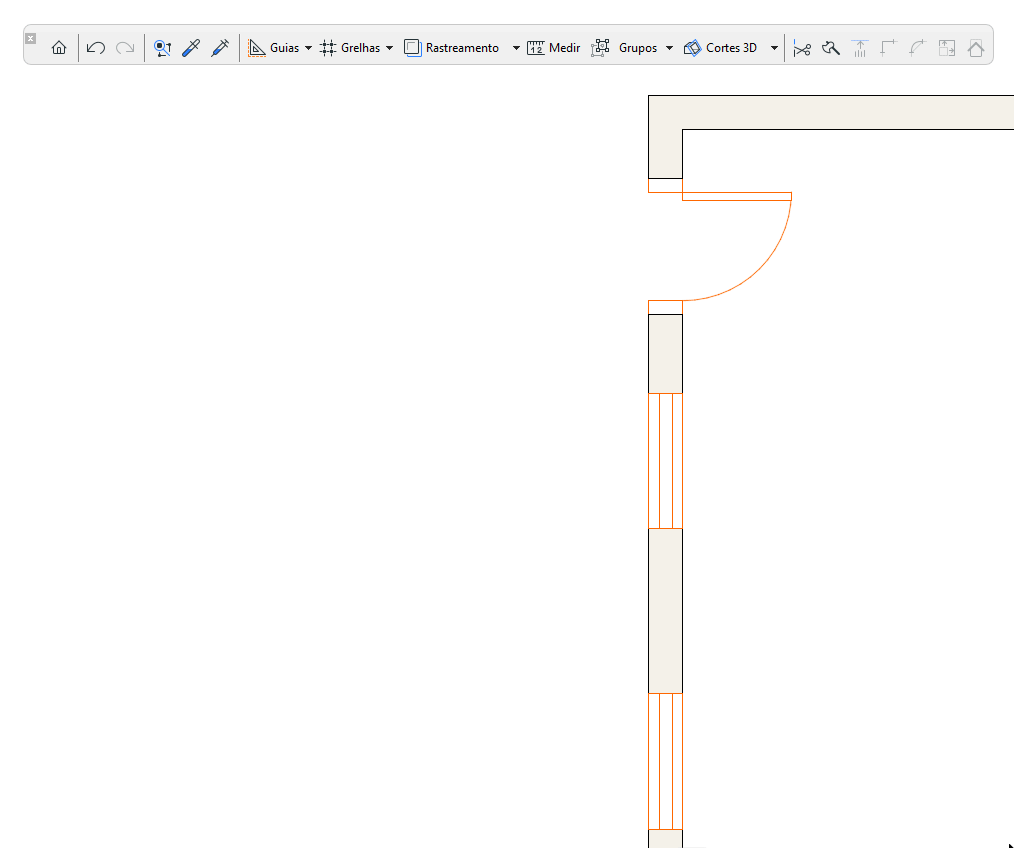1014x848 pixels.
Task: Open Find & Select with the magnifier icon
Action: (163, 47)
